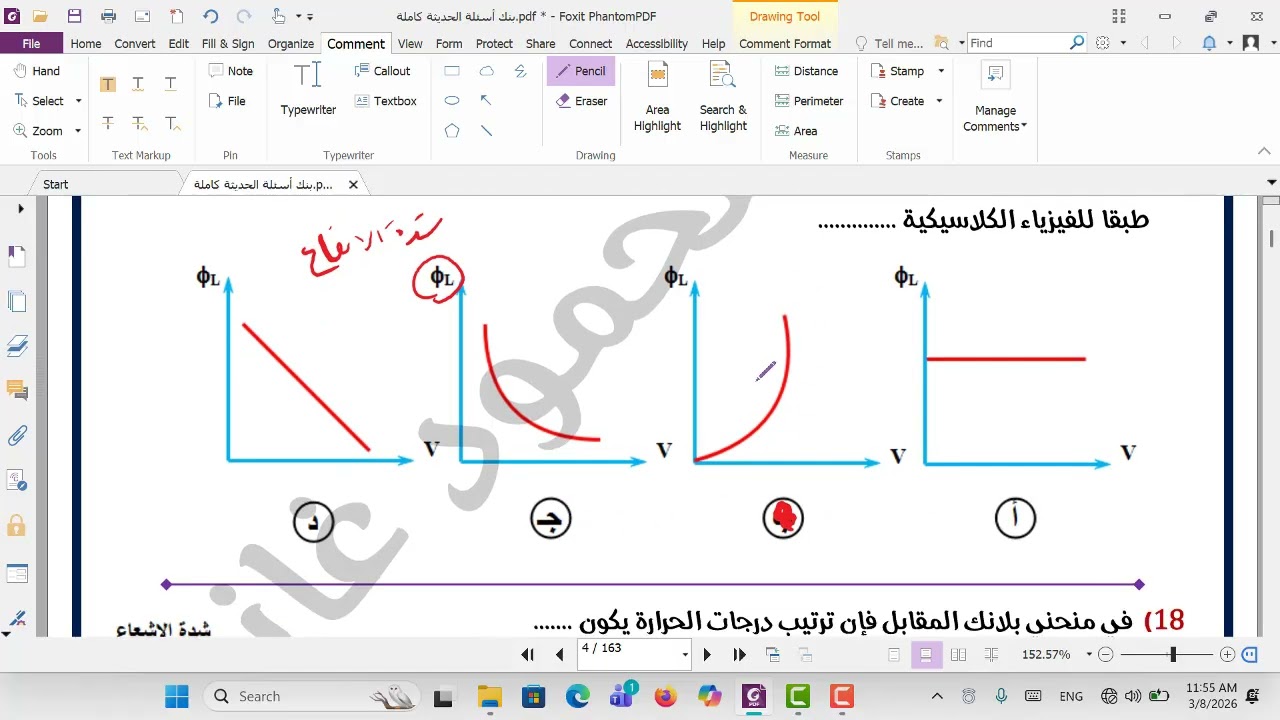Open the Comment Format tab
The width and height of the screenshot is (1280, 720).
[x=785, y=43]
